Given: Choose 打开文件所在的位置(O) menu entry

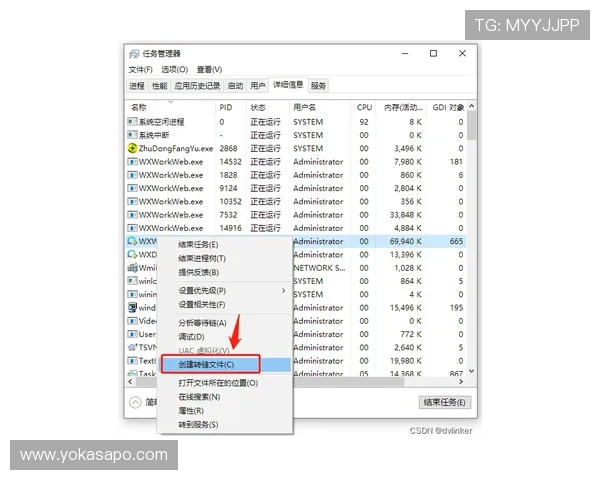Looking at the screenshot, I should pyautogui.click(x=225, y=383).
